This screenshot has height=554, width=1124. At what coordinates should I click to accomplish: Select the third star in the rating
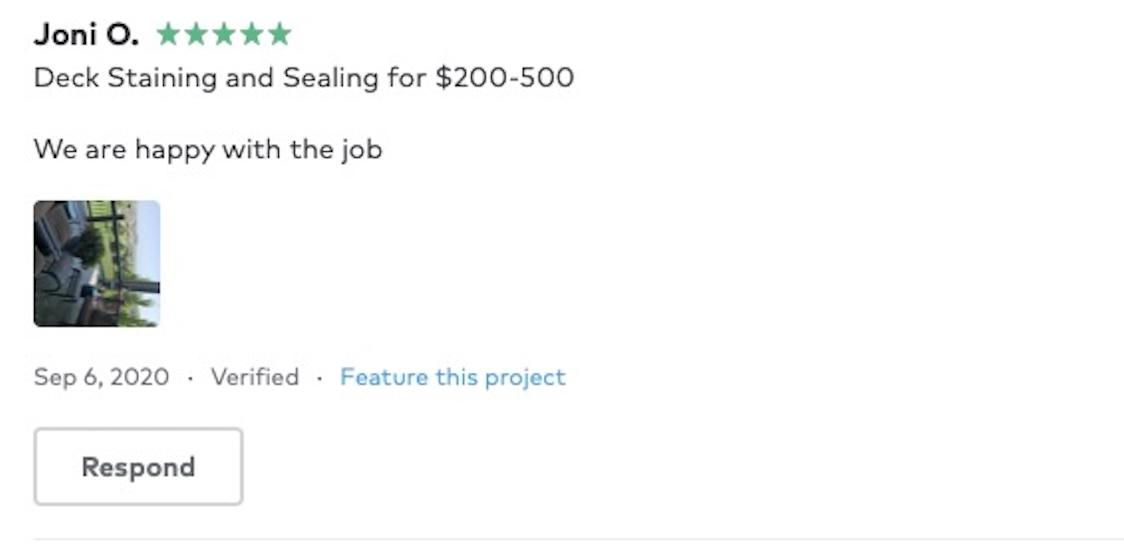tap(224, 35)
